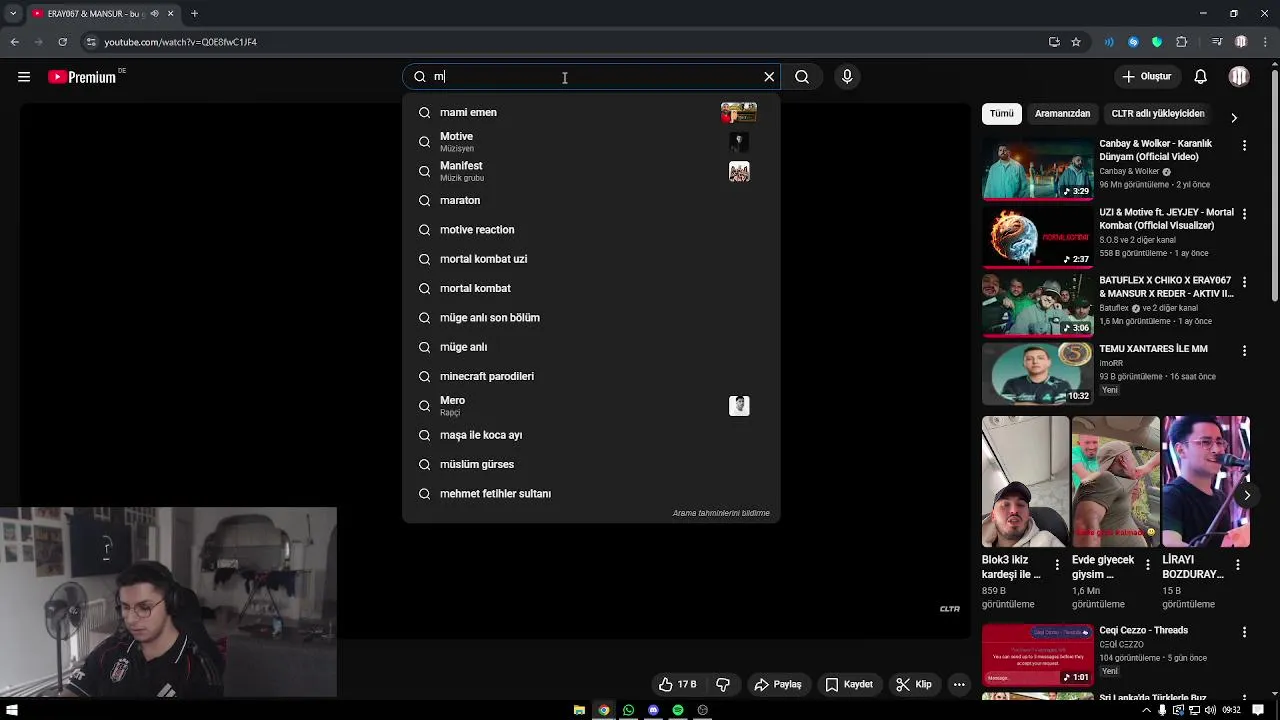Click the Klip clip button

pos(914,684)
